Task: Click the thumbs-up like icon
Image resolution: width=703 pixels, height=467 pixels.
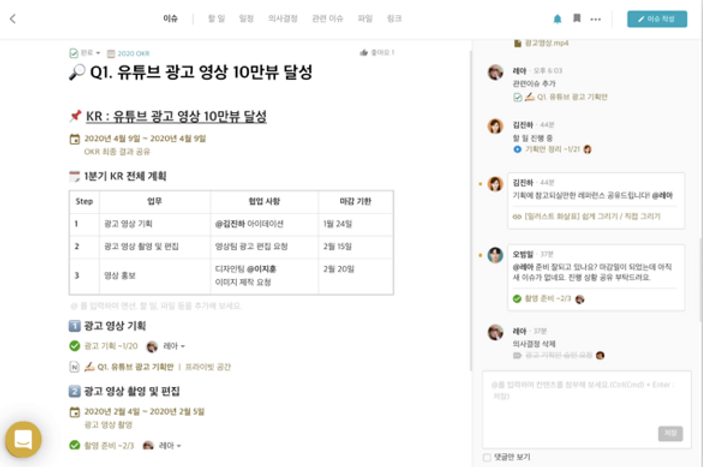Action: point(364,52)
